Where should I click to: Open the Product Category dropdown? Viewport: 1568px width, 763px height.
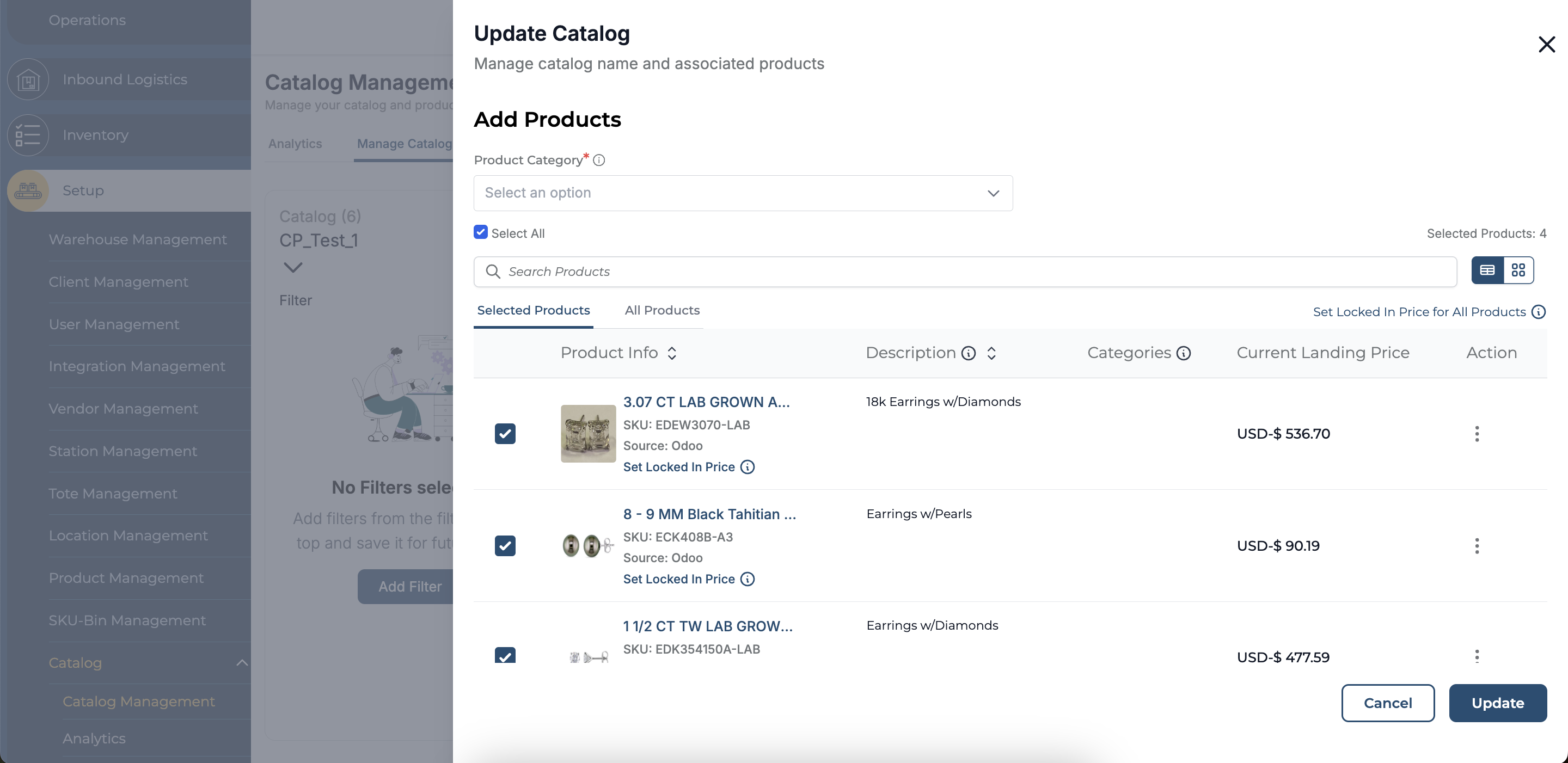point(743,194)
